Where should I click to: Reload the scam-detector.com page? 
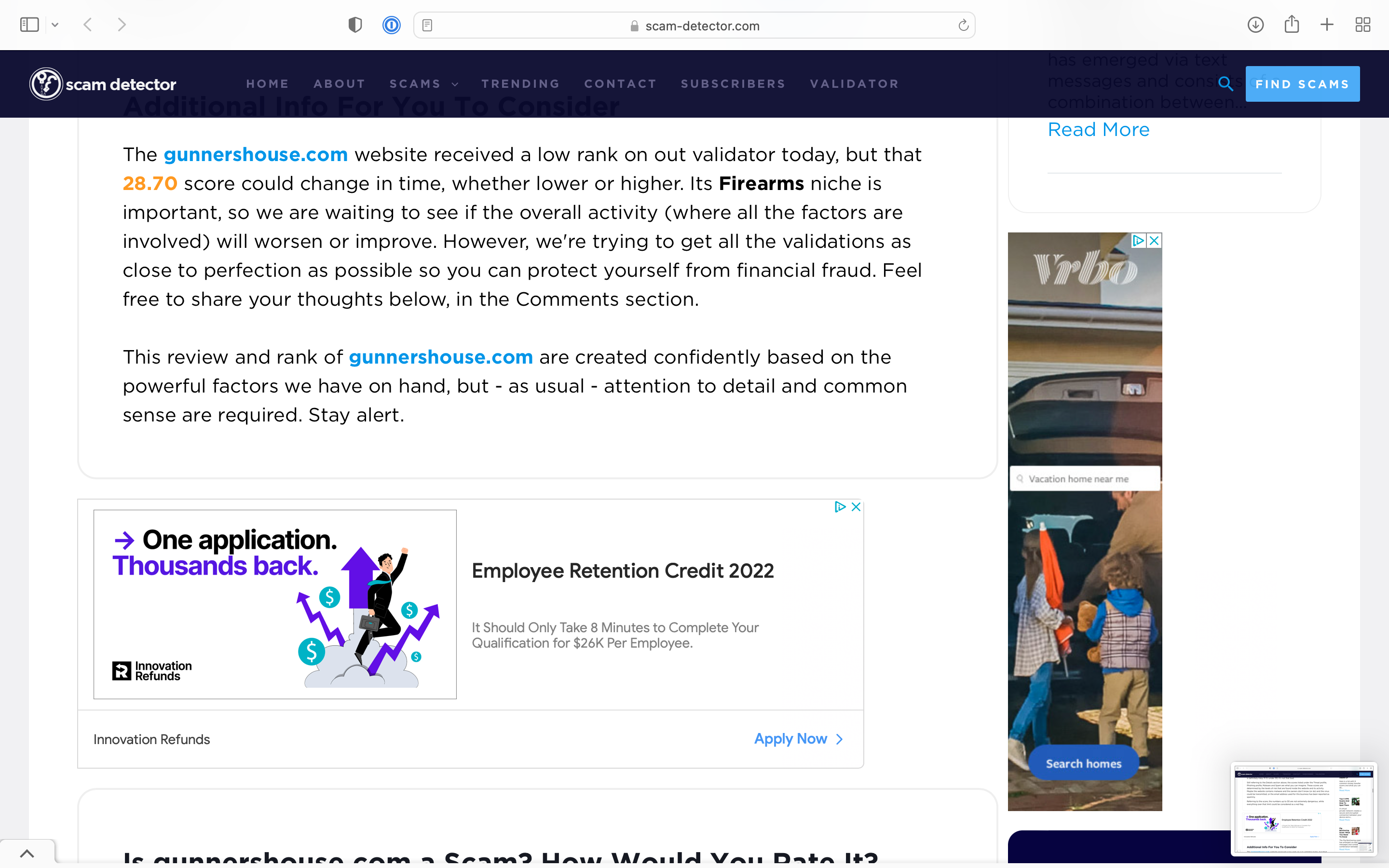963,25
